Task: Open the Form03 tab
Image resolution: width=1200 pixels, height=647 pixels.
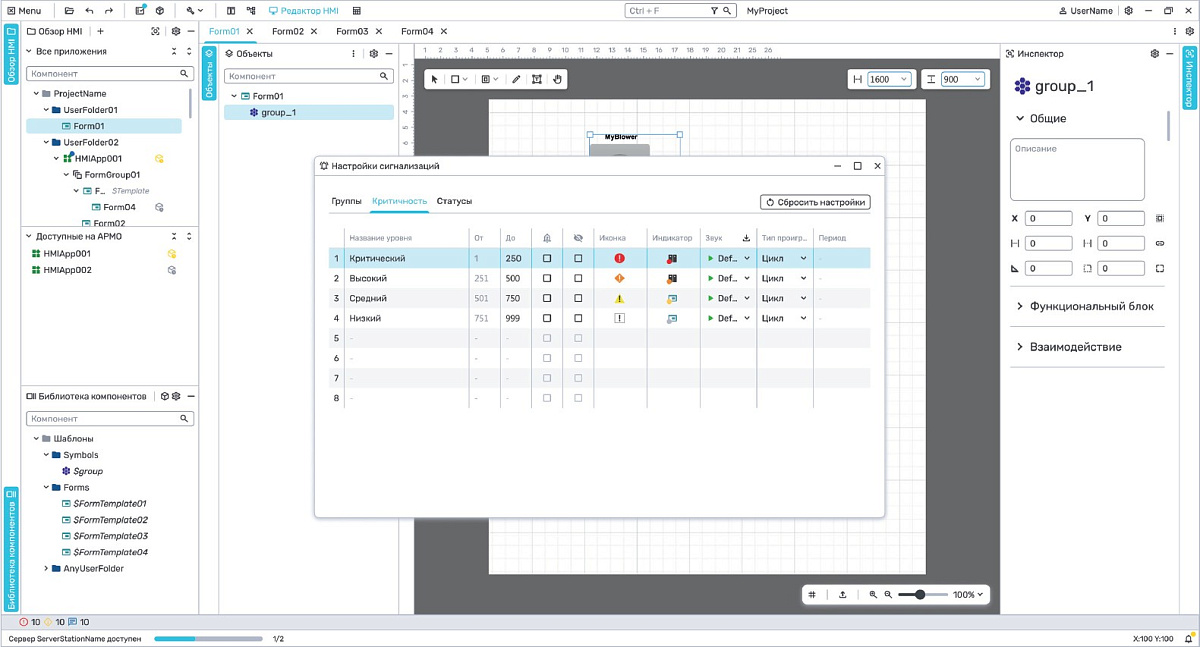Action: [352, 31]
